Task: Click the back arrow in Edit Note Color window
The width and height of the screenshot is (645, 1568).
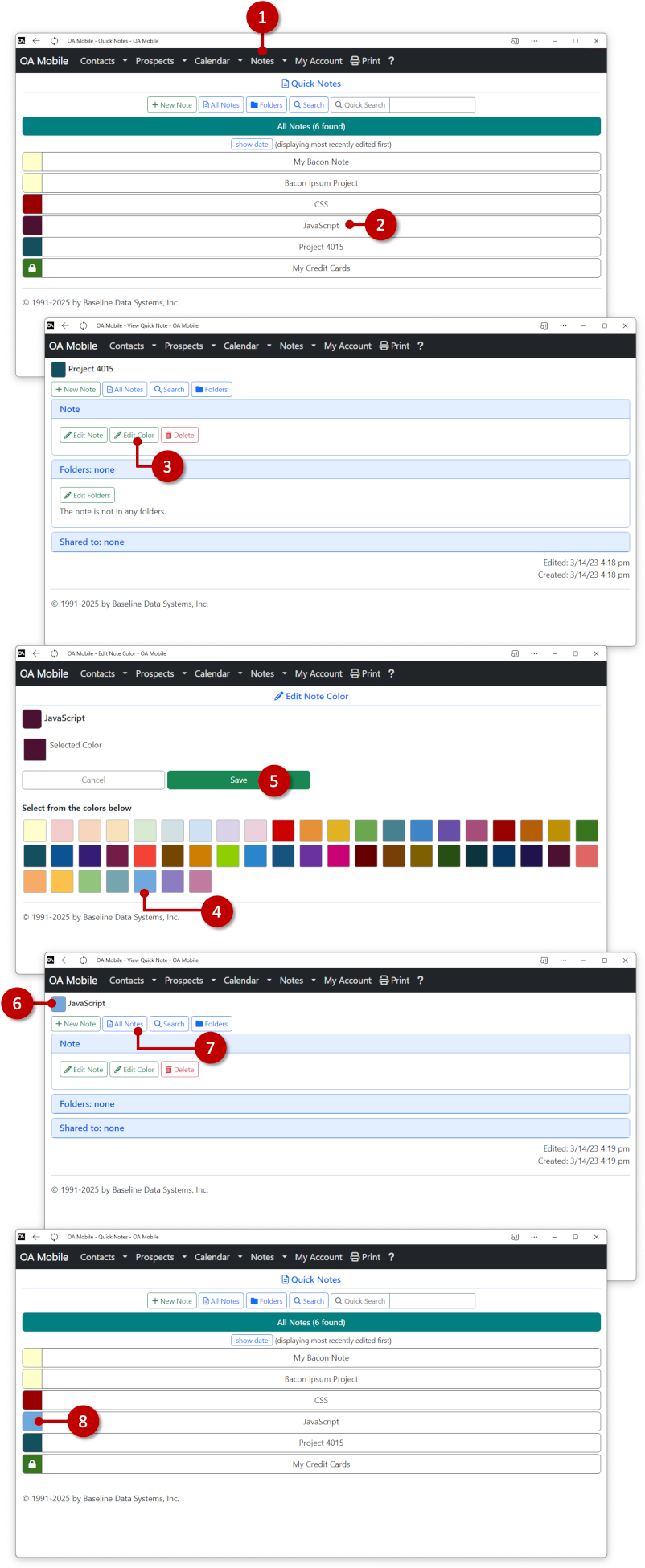Action: pos(36,653)
